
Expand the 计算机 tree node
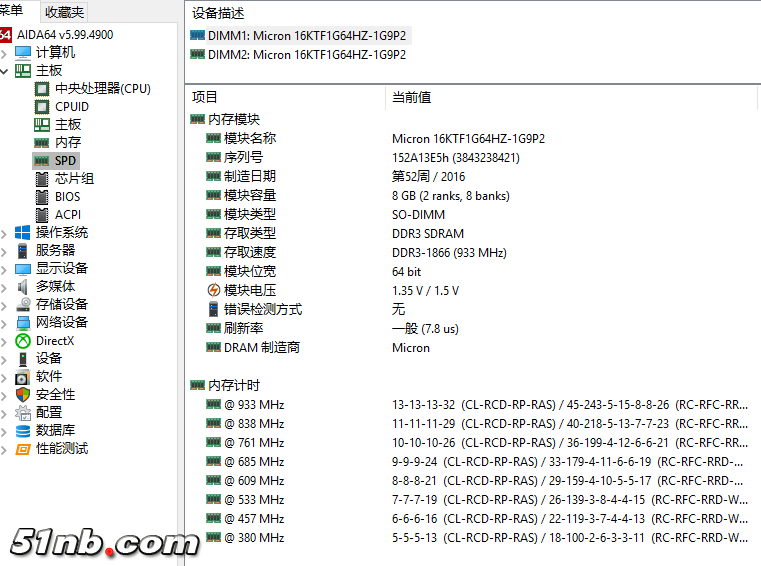click(x=6, y=53)
